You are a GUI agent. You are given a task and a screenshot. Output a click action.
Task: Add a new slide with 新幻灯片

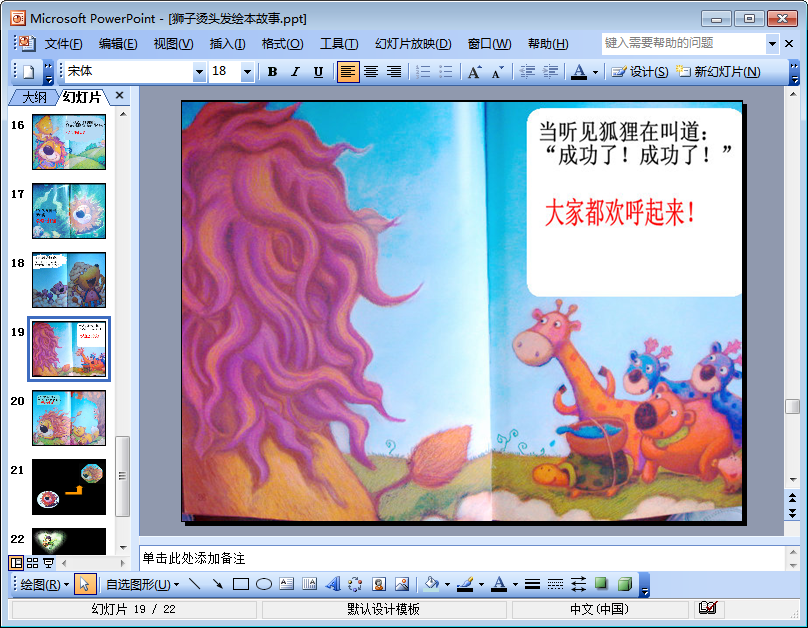tap(718, 72)
